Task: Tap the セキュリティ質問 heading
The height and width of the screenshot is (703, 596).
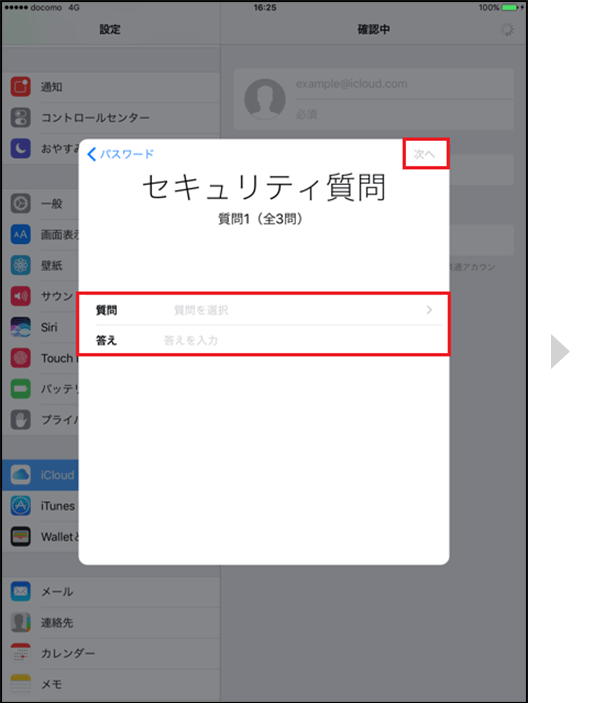Action: click(x=264, y=187)
